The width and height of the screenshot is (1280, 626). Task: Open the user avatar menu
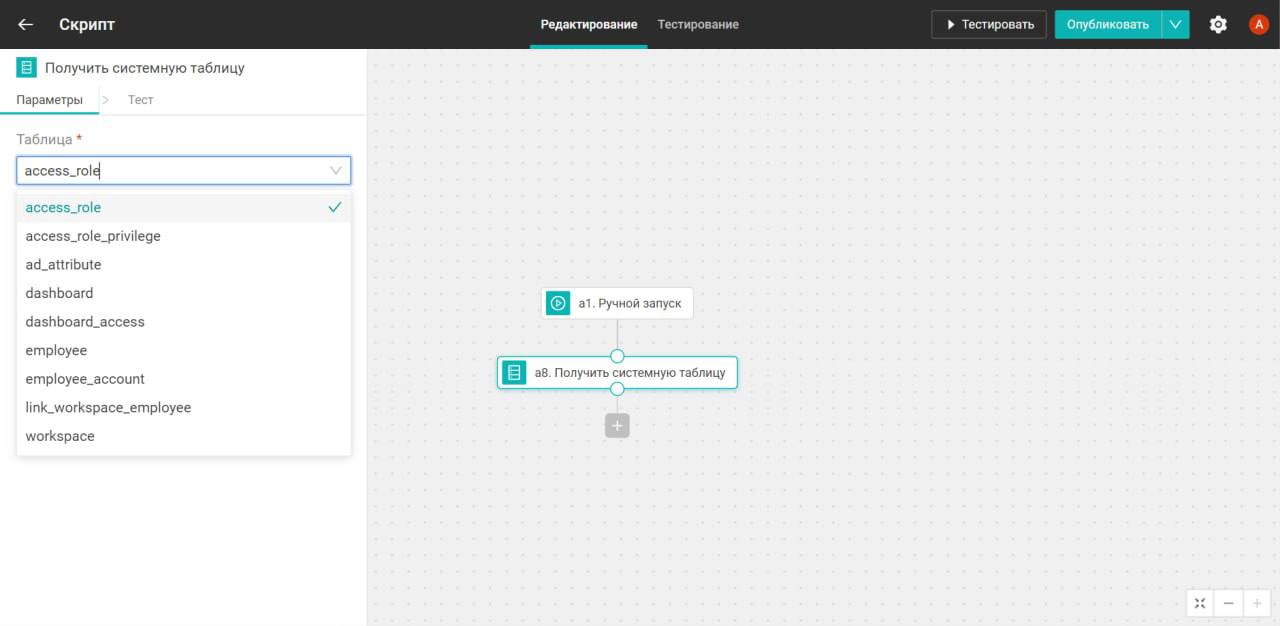point(1259,24)
